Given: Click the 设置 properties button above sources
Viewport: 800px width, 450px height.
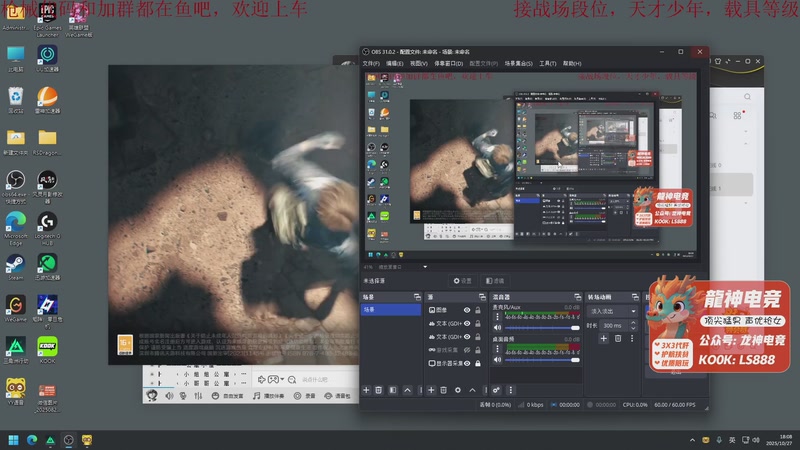Looking at the screenshot, I should point(463,281).
